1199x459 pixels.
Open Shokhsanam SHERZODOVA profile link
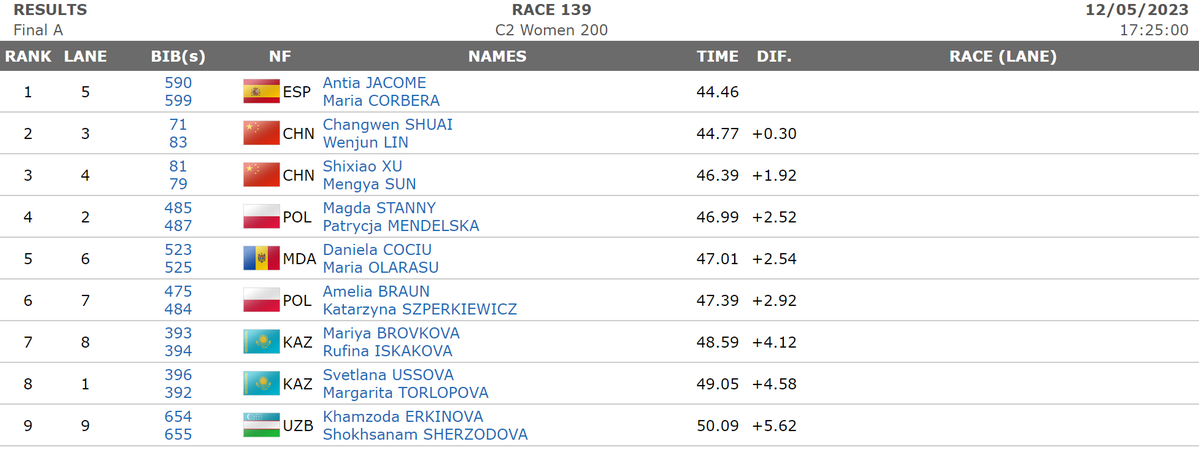coord(424,435)
